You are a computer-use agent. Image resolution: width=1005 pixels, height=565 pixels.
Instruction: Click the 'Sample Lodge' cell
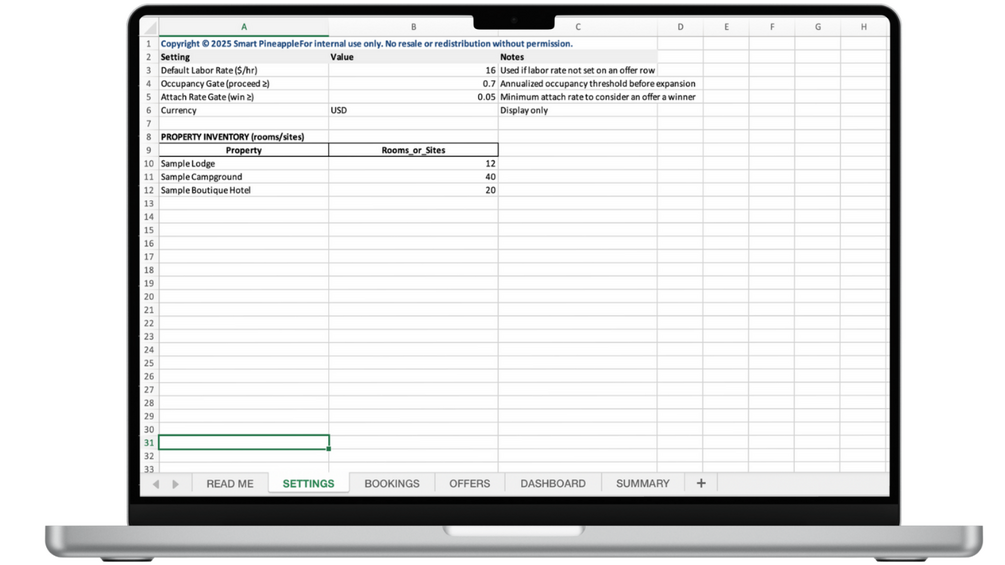click(244, 163)
